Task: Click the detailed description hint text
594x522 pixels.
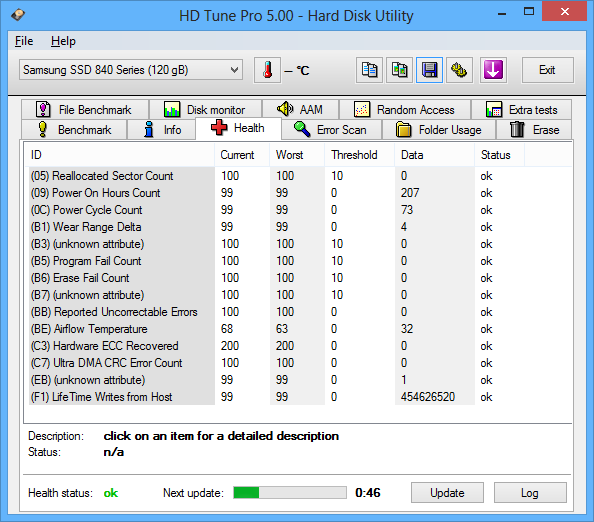Action: tap(221, 436)
